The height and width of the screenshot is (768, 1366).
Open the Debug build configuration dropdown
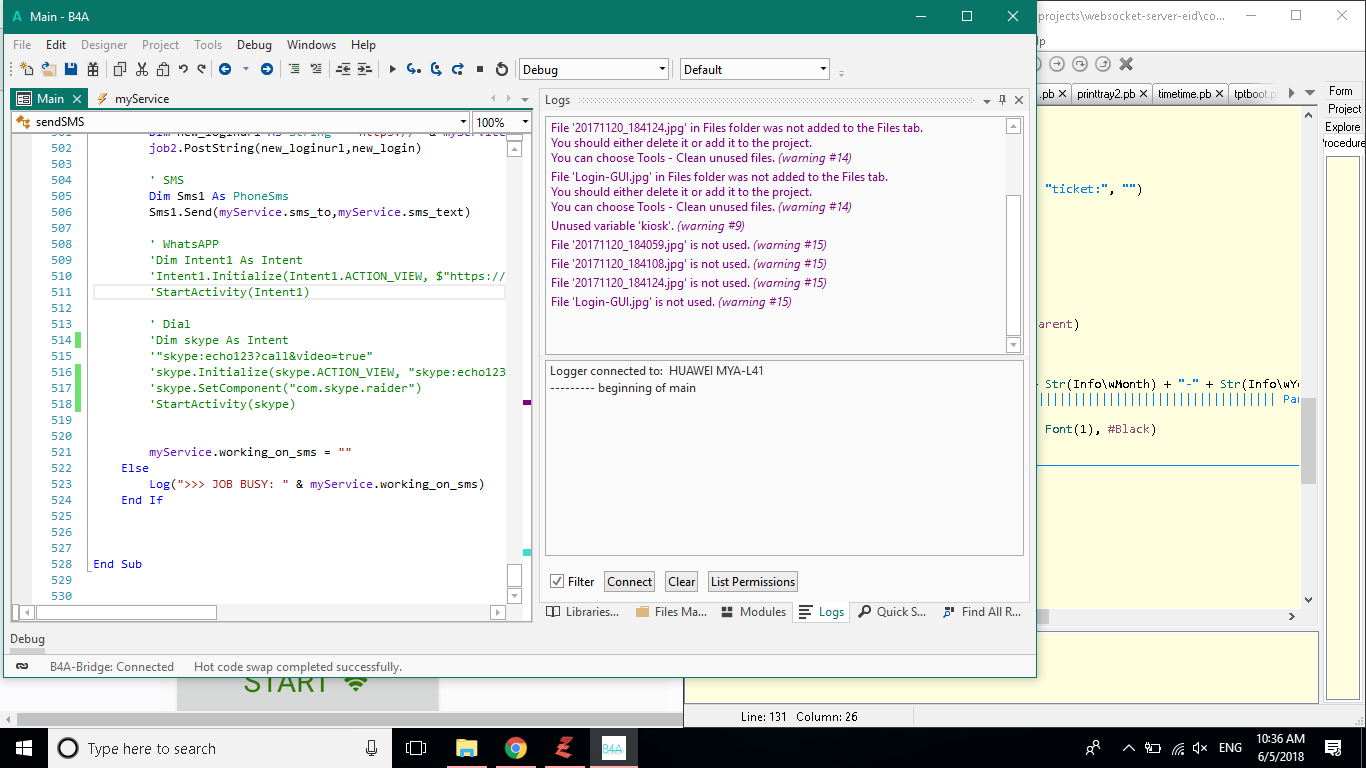(x=662, y=69)
